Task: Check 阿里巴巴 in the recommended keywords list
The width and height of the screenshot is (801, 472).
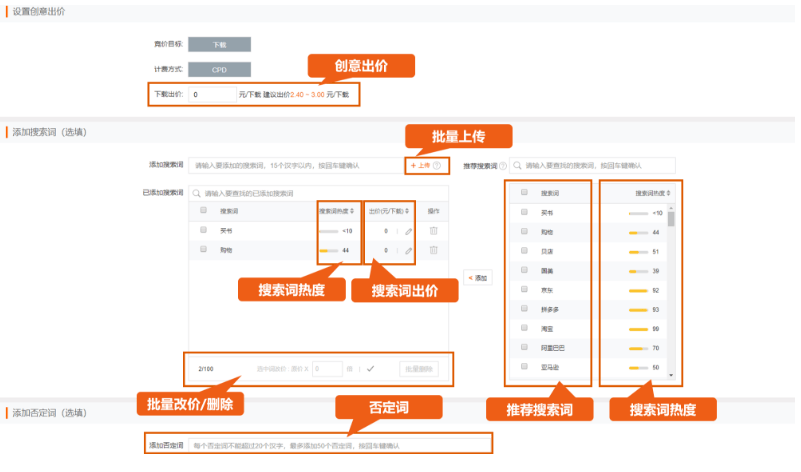Action: pos(524,347)
